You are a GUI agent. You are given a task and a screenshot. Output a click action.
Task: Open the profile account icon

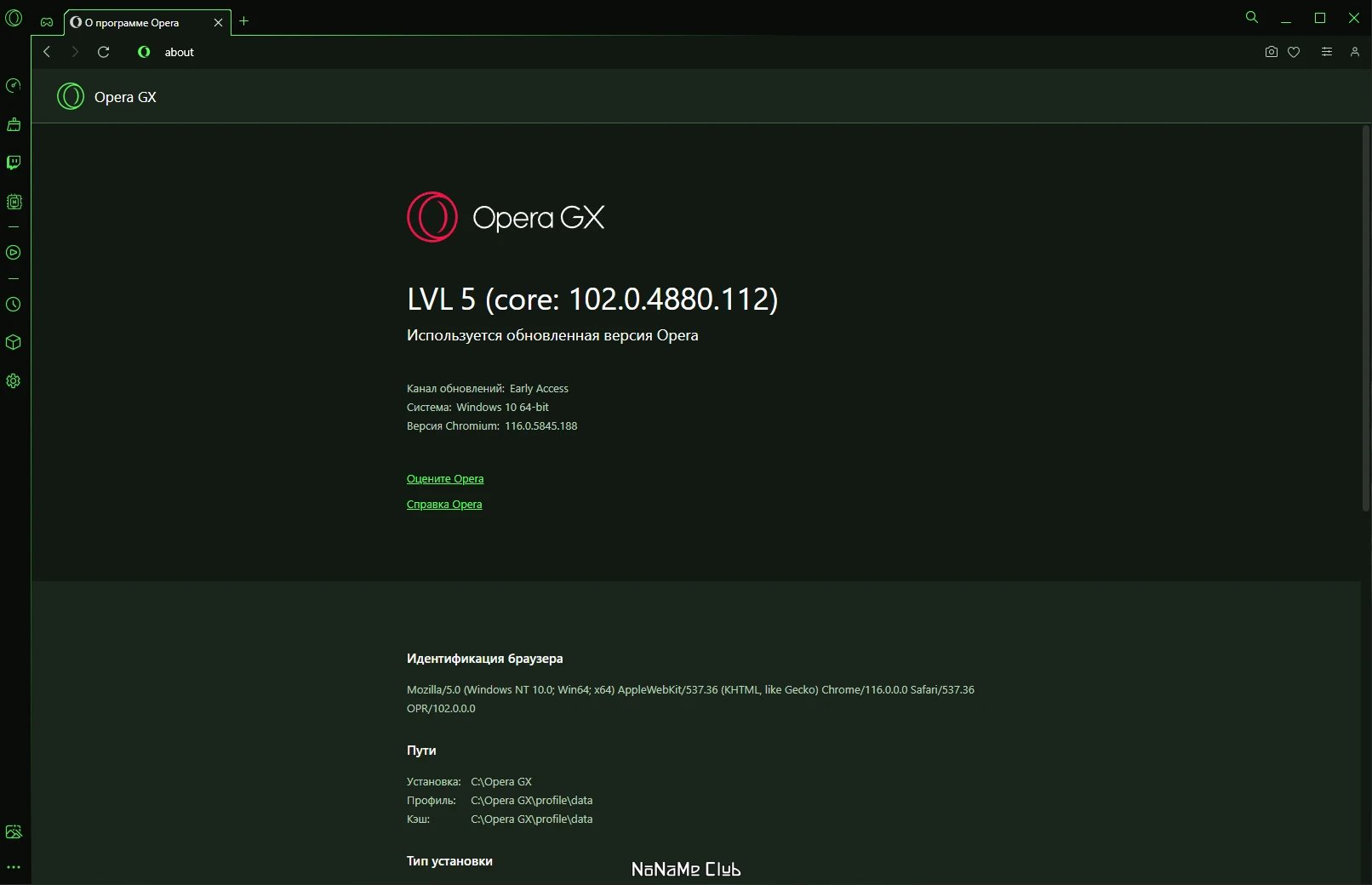1354,52
